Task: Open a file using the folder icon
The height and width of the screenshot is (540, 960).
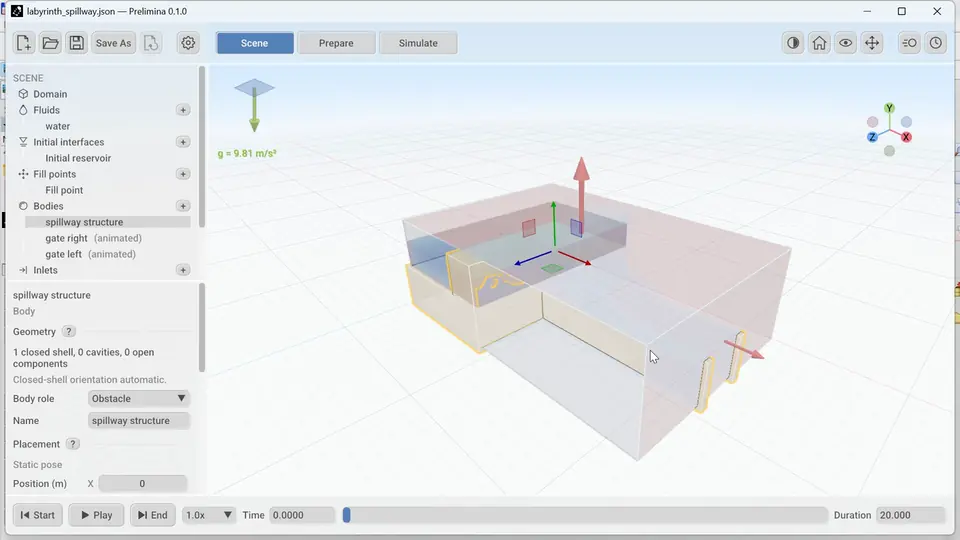Action: pyautogui.click(x=50, y=43)
